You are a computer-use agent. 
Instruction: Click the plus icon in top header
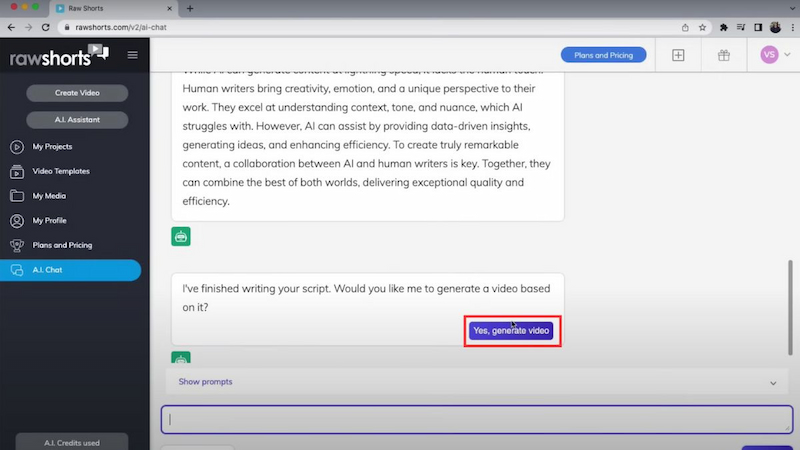[678, 55]
